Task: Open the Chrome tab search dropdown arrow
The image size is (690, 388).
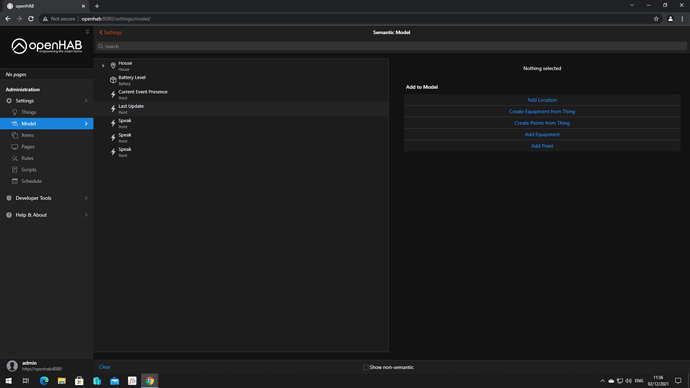Action: point(632,5)
